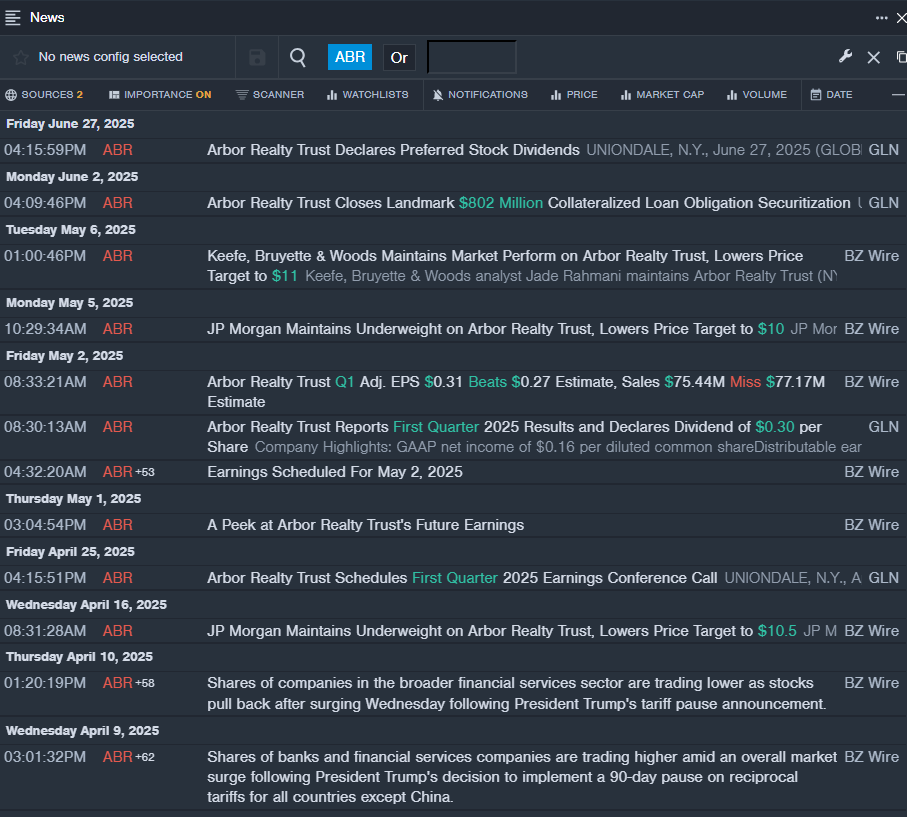This screenshot has height=817, width=907.
Task: Click ABR ticker on the 03:04:54PM row
Action: (x=117, y=525)
